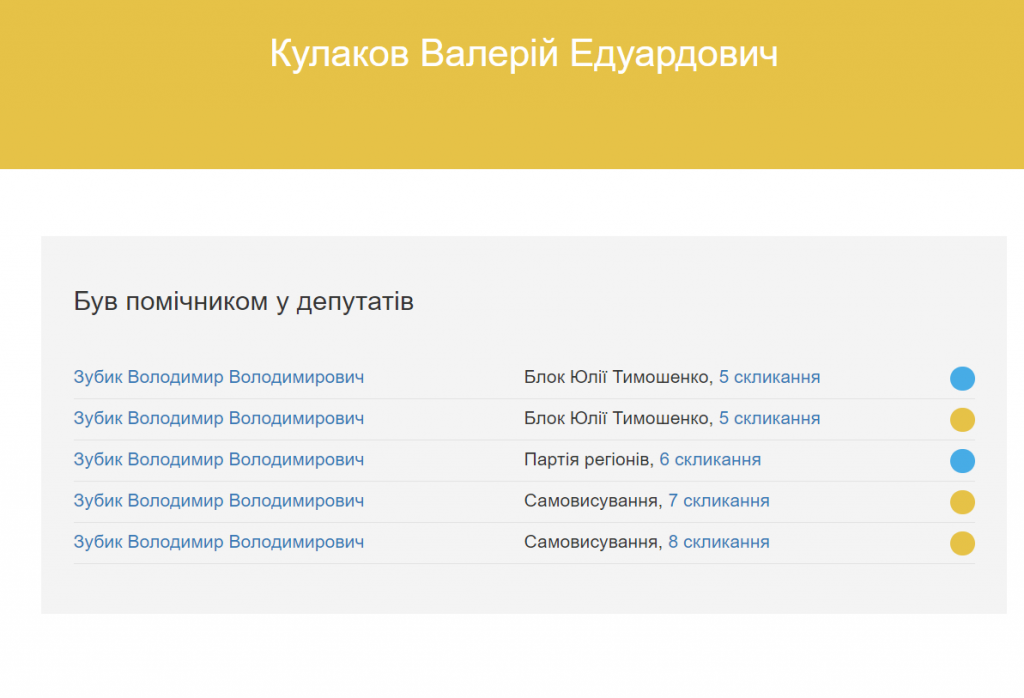
Task: Open Зубик Володимир link in 7 скликання row
Action: click(218, 501)
